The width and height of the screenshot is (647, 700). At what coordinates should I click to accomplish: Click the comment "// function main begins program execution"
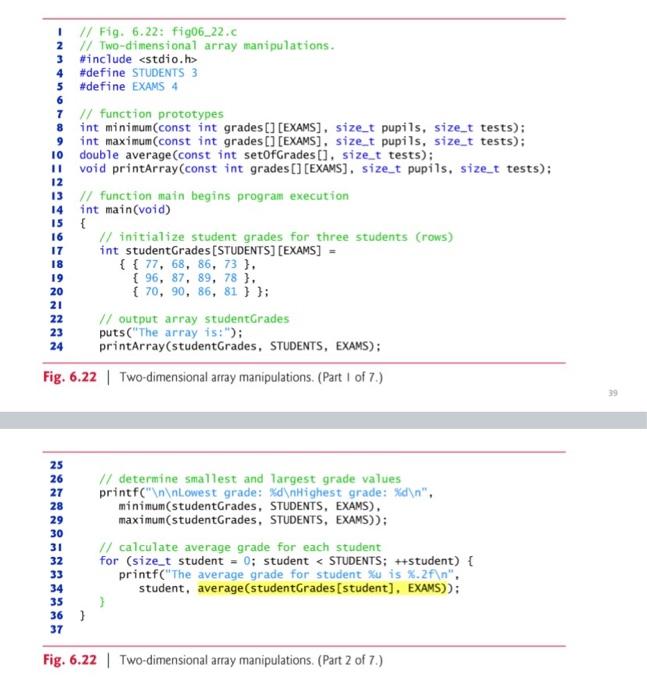214,196
